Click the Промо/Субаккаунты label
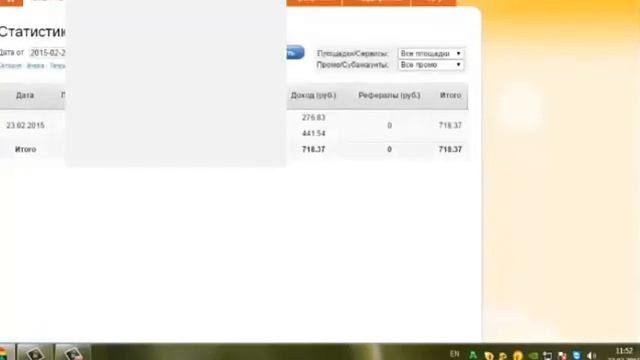Viewport: 640px width, 360px height. pos(352,65)
